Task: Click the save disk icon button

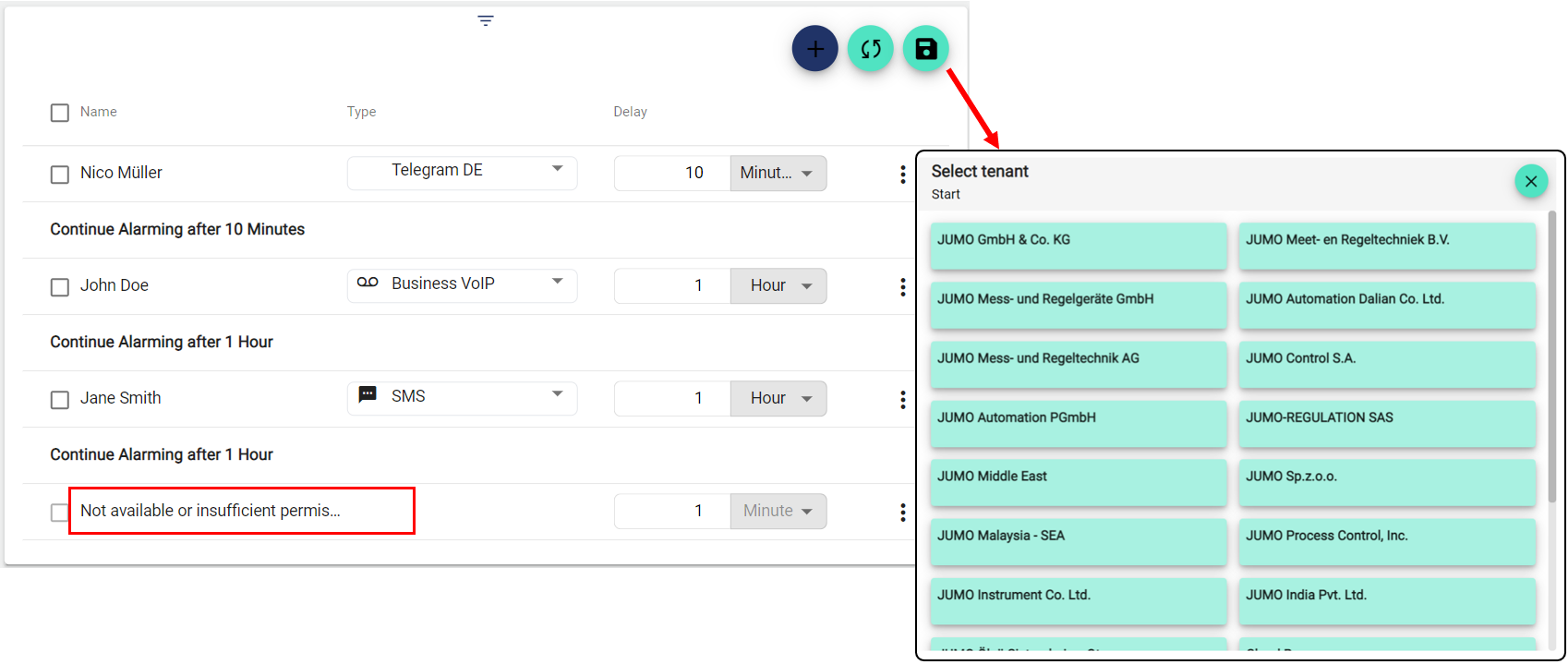Action: coord(925,49)
